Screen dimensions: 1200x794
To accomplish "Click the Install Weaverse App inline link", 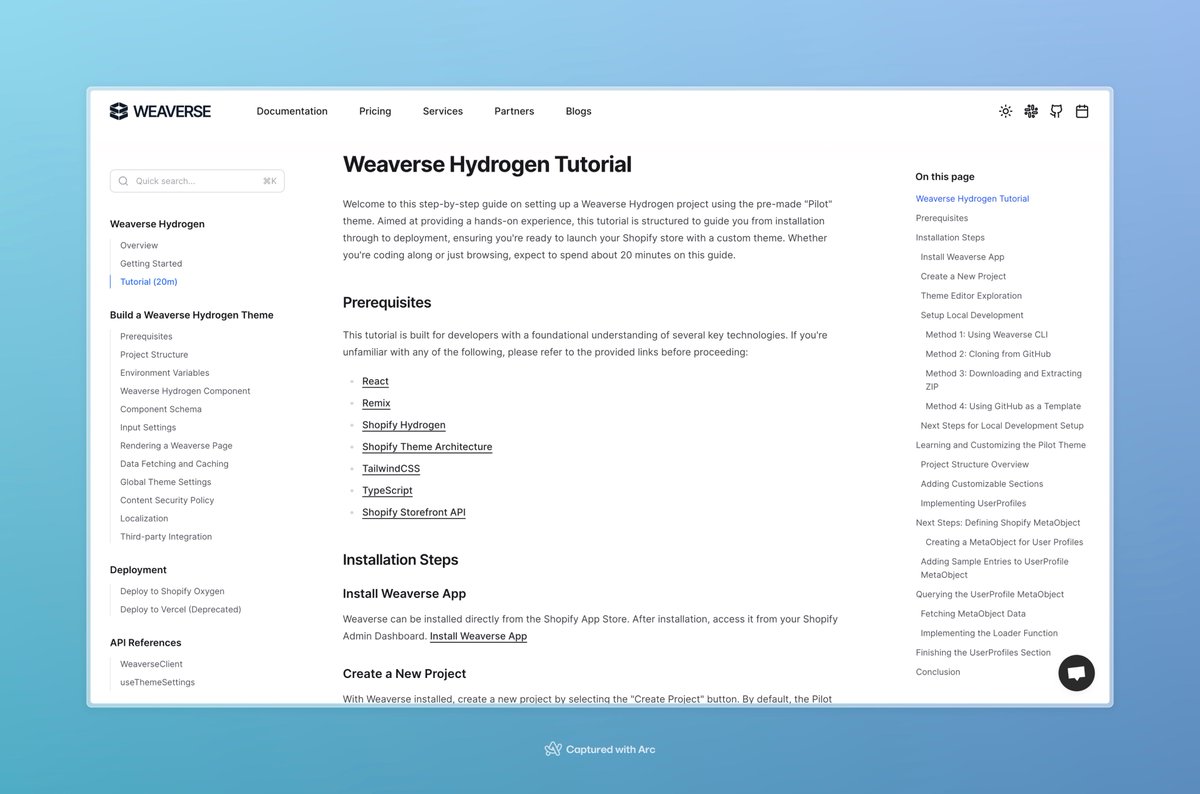I will (x=478, y=636).
